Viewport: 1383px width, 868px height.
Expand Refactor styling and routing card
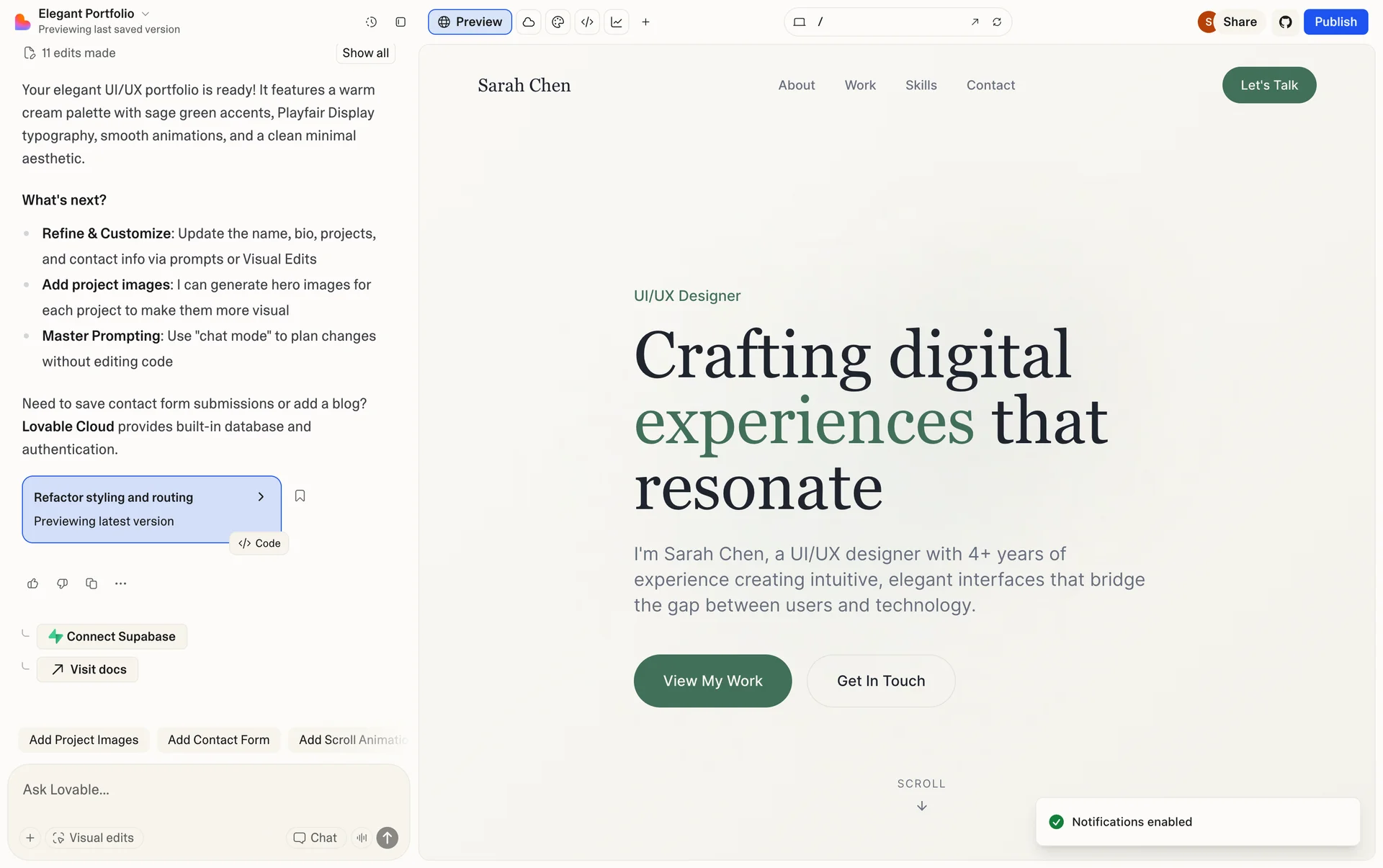point(261,497)
